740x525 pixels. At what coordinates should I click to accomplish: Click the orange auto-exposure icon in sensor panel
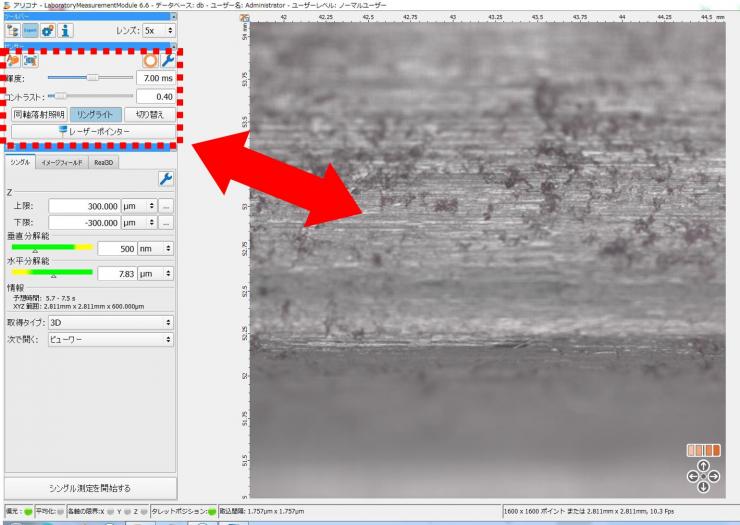[13, 60]
